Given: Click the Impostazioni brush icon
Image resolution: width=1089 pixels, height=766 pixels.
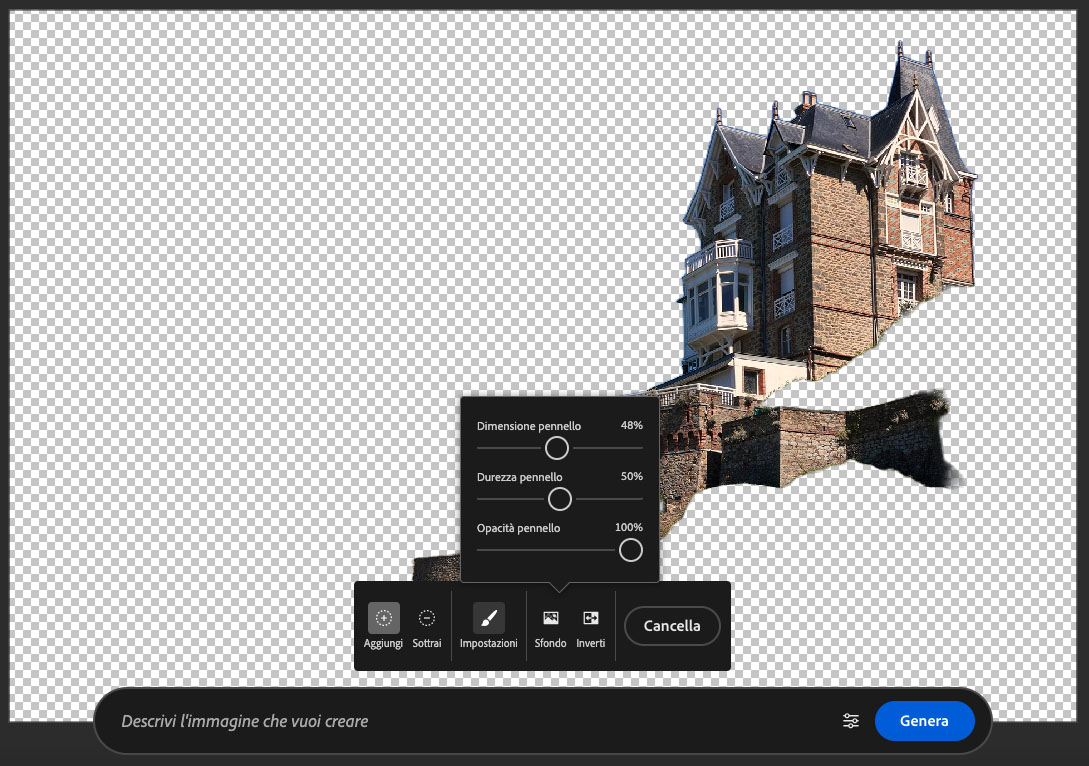Looking at the screenshot, I should point(489,618).
